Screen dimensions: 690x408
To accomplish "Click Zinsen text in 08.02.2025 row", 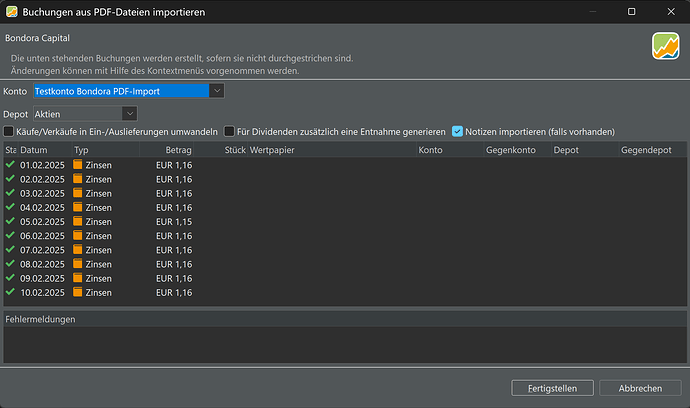I will tap(99, 264).
